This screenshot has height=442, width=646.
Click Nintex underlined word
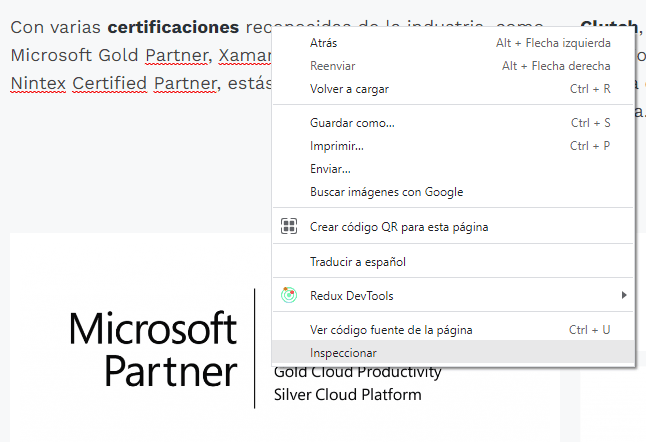38,84
